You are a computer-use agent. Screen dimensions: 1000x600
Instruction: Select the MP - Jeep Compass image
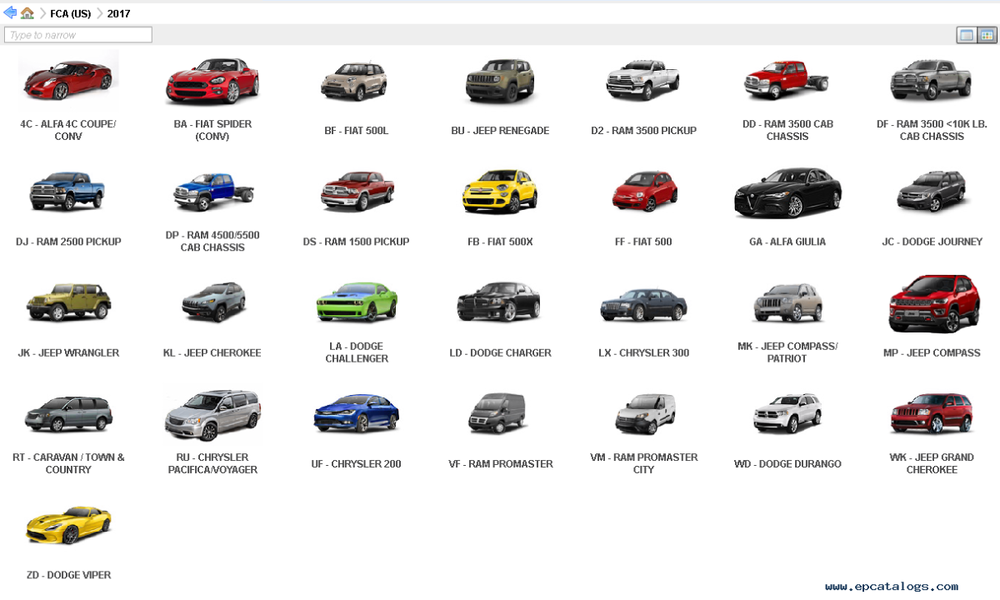click(x=931, y=303)
